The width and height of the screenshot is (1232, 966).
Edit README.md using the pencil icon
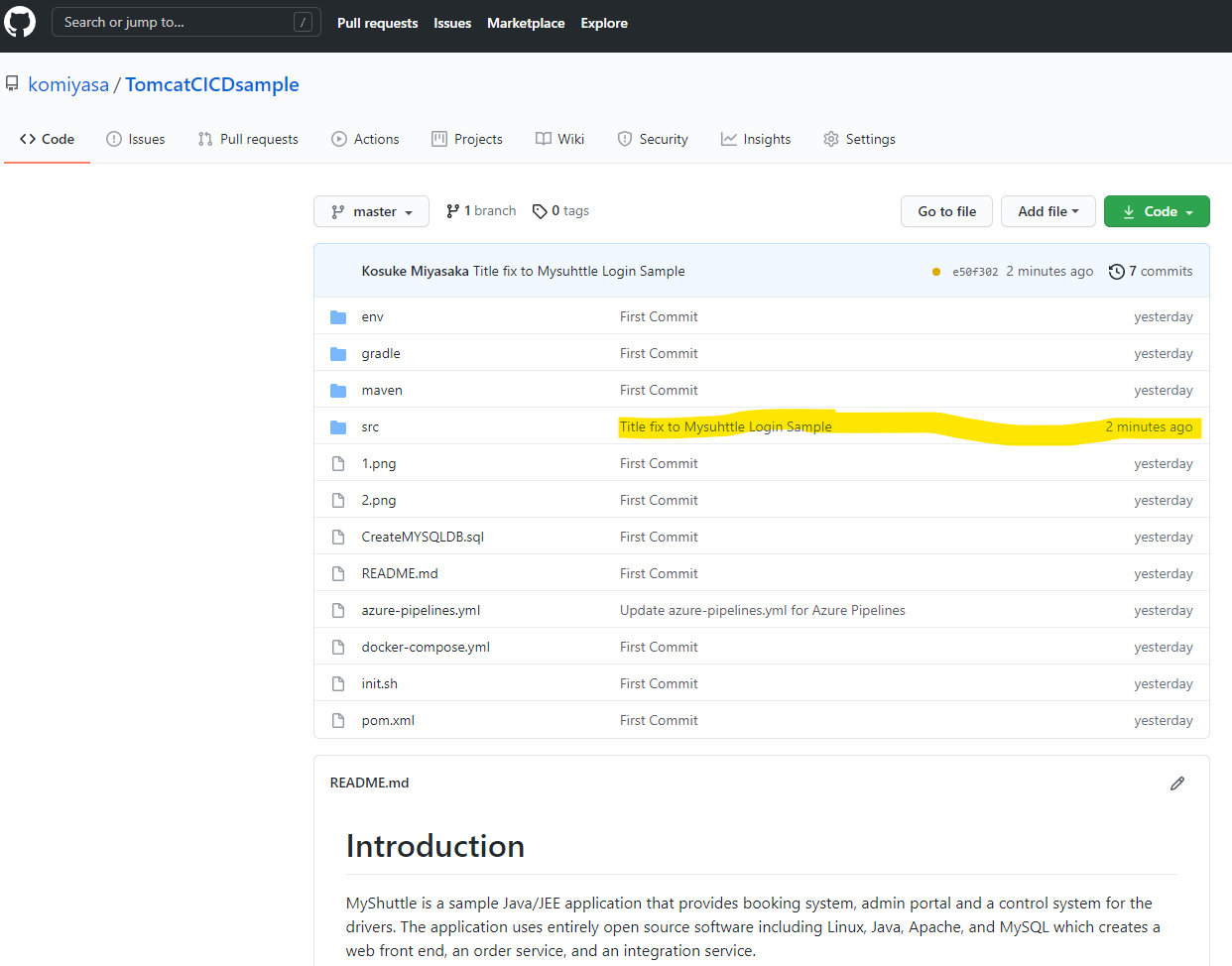point(1177,784)
